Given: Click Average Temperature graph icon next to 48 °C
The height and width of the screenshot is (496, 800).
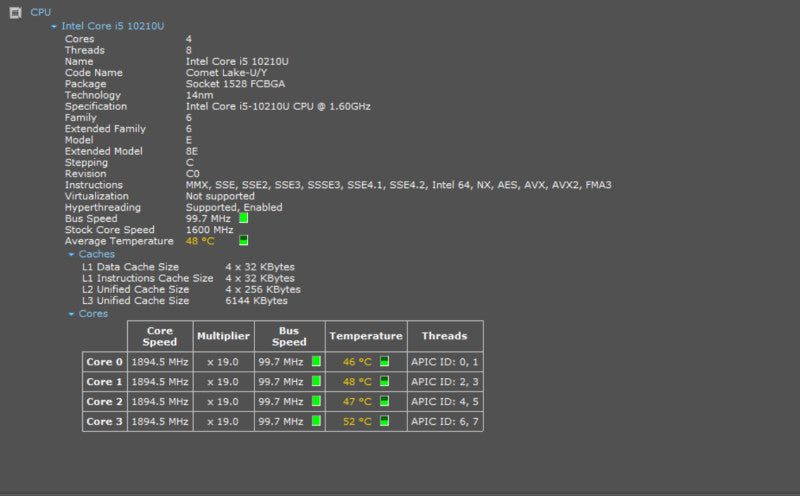Looking at the screenshot, I should pos(244,240).
